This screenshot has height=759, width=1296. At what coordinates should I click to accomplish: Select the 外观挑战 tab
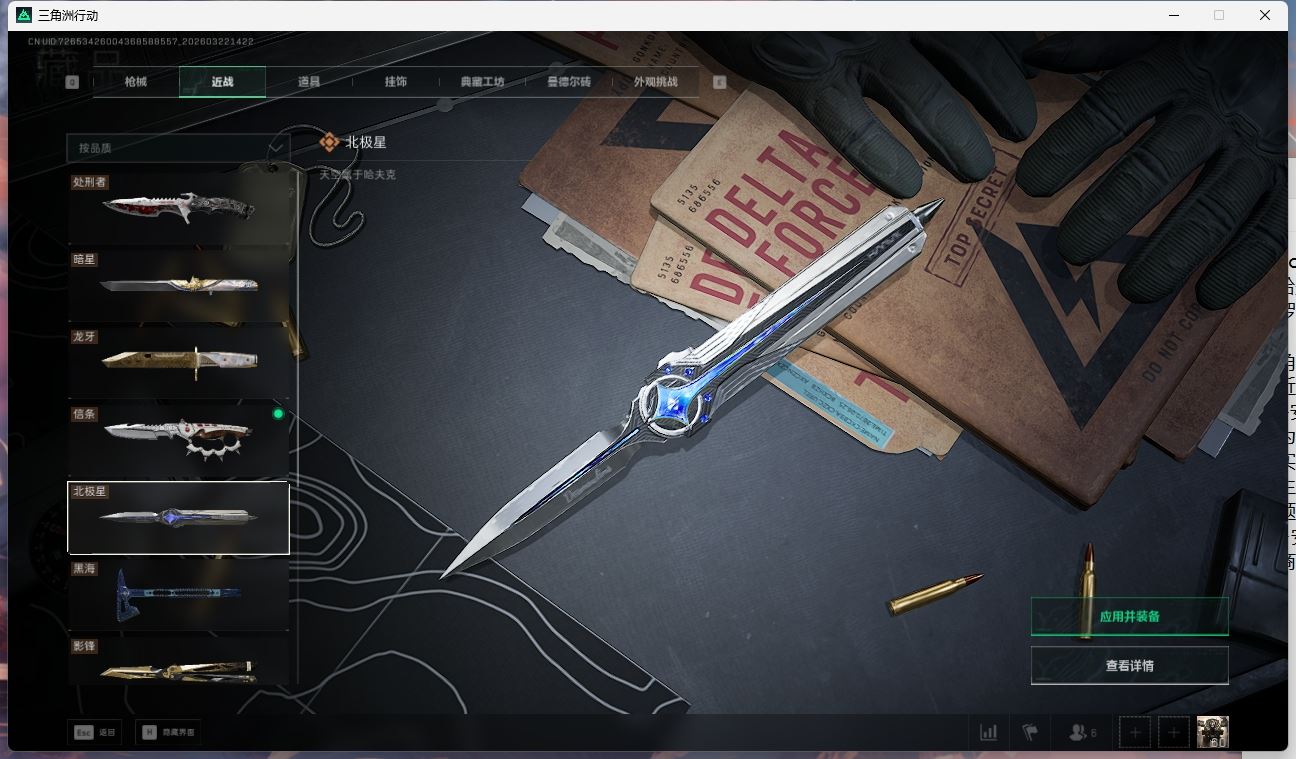tap(655, 82)
